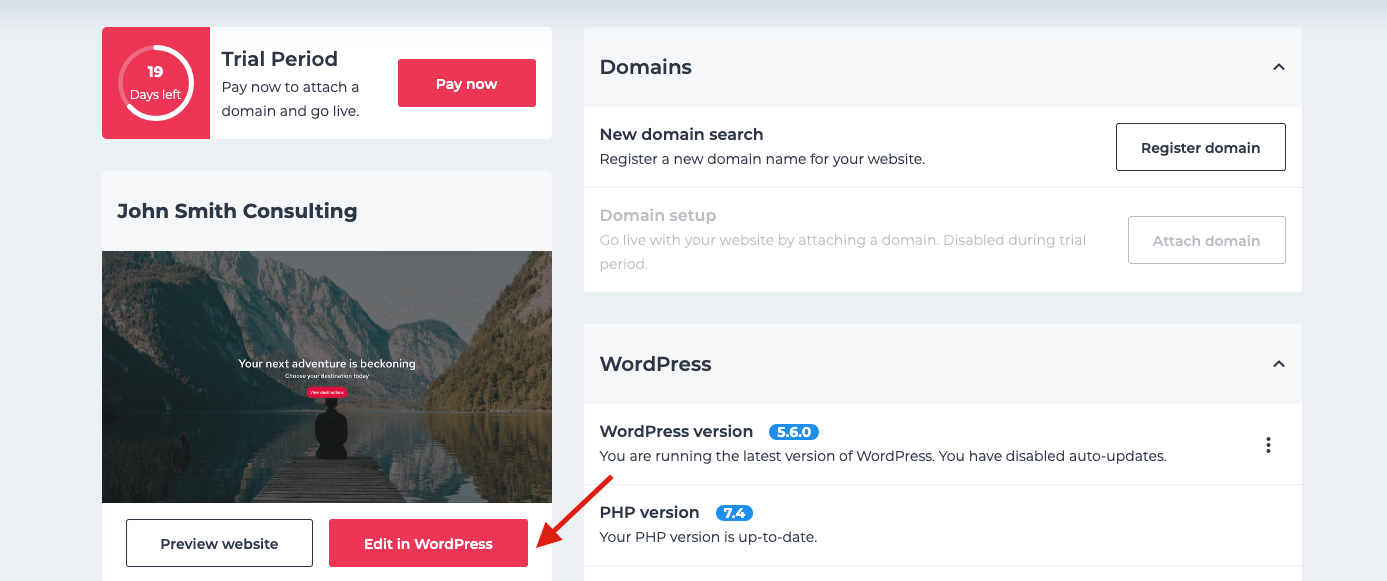Click 'Your next adventure is beckoning' preview text
Screen dimensions: 1387x581
(327, 364)
